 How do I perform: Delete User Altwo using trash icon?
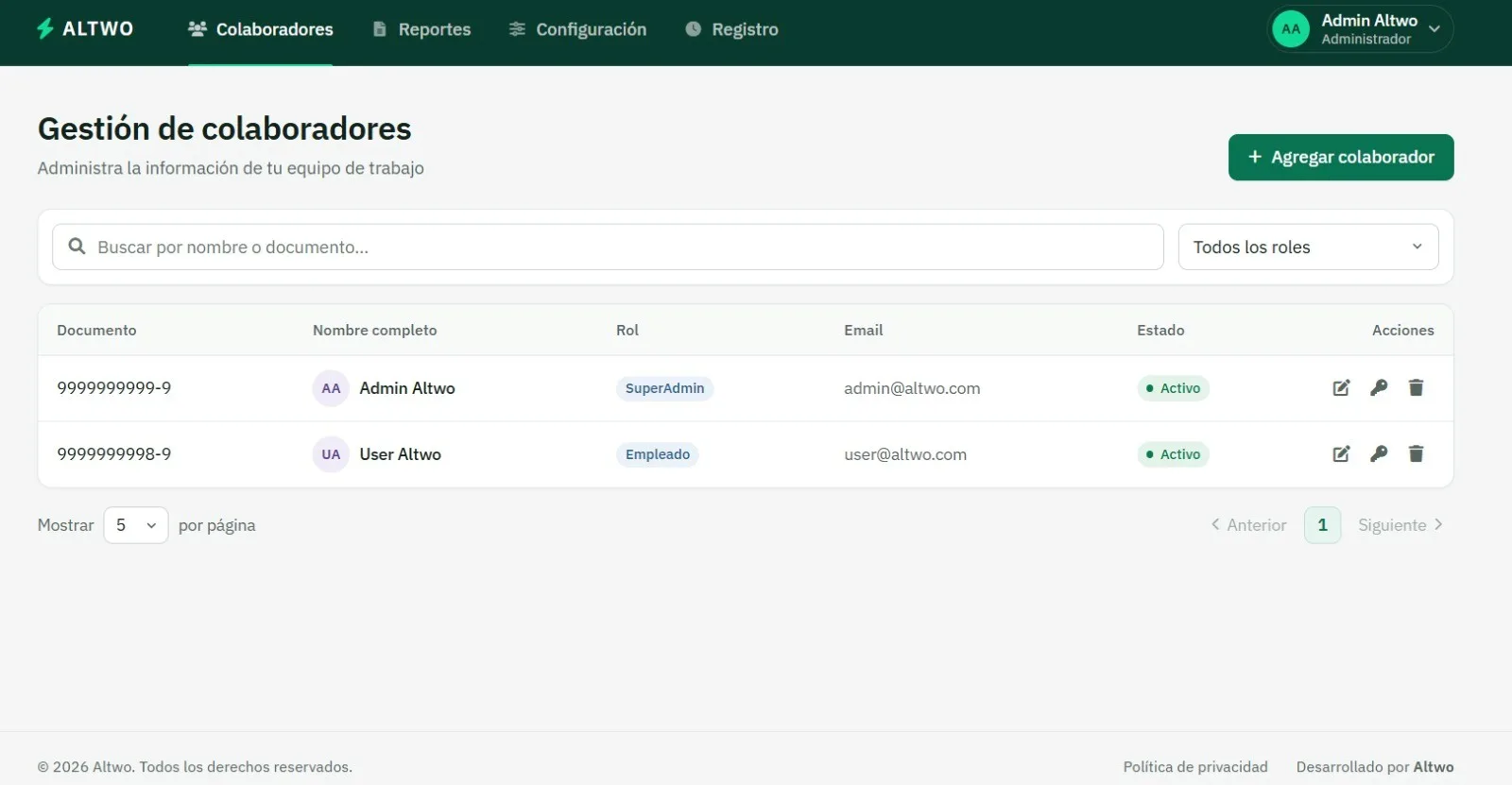[x=1416, y=454]
